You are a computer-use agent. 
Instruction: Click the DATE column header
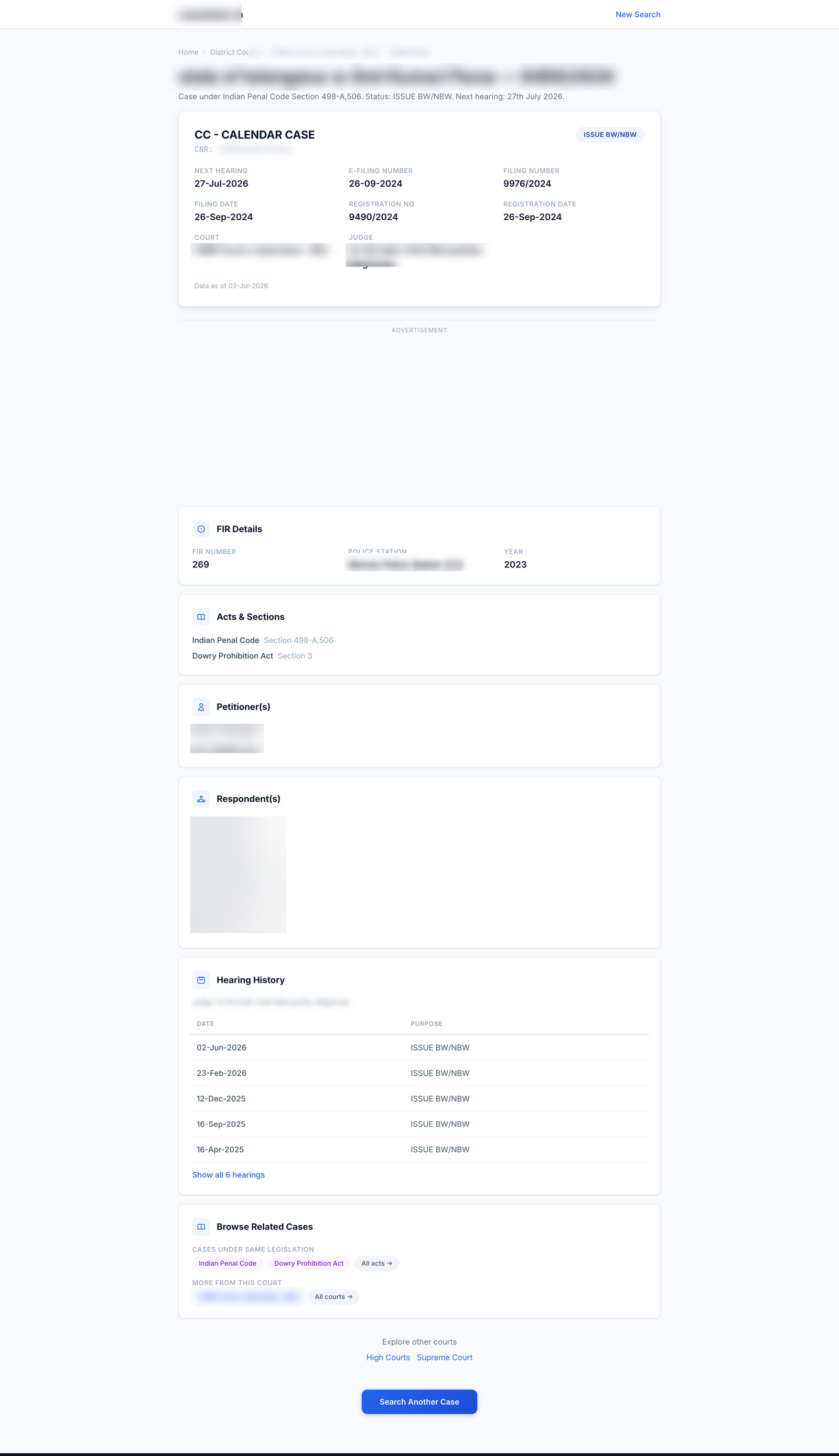click(x=205, y=1024)
